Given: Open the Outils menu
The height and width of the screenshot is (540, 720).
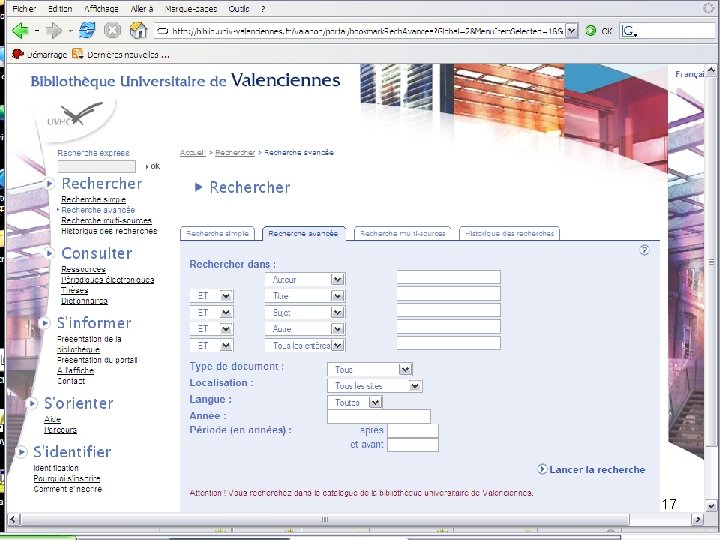Looking at the screenshot, I should click(239, 8).
